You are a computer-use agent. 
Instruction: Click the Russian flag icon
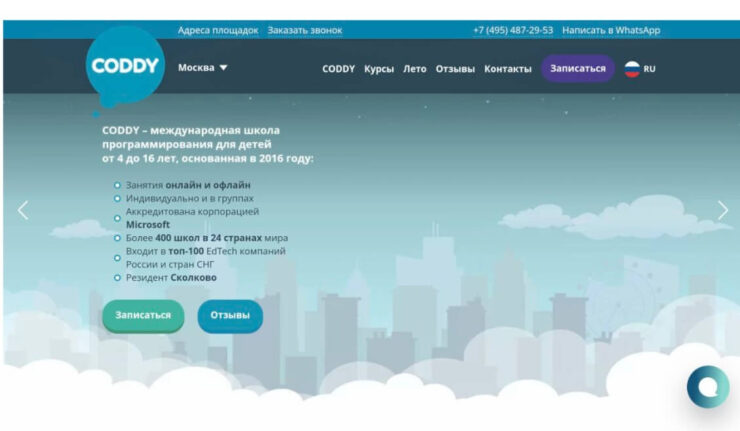(x=632, y=69)
